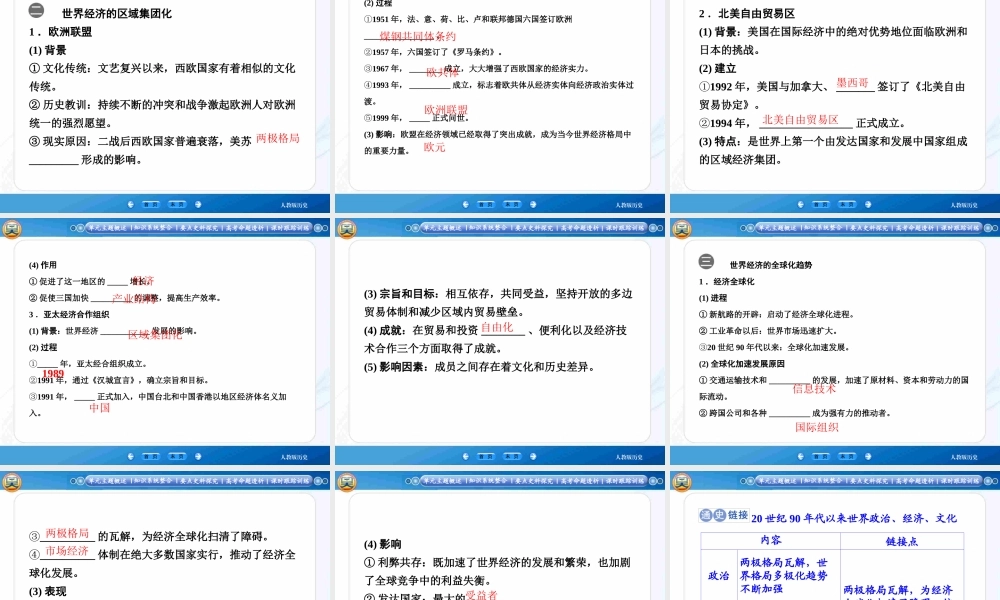Click the gold logo icon above the 经济全球化 slide
The image size is (1000, 600).
tap(681, 229)
